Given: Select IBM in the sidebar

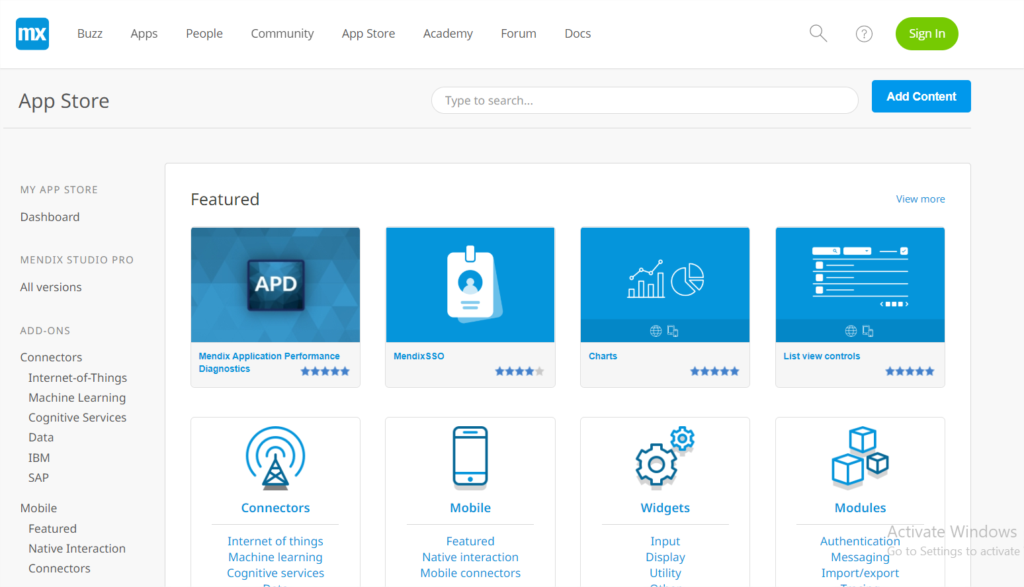Looking at the screenshot, I should click(39, 458).
